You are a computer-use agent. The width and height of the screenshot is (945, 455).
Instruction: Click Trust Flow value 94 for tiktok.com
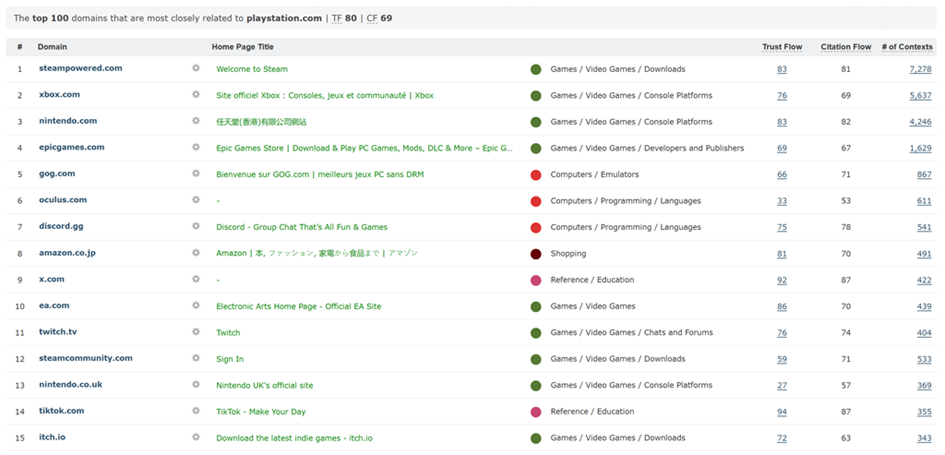pos(782,412)
